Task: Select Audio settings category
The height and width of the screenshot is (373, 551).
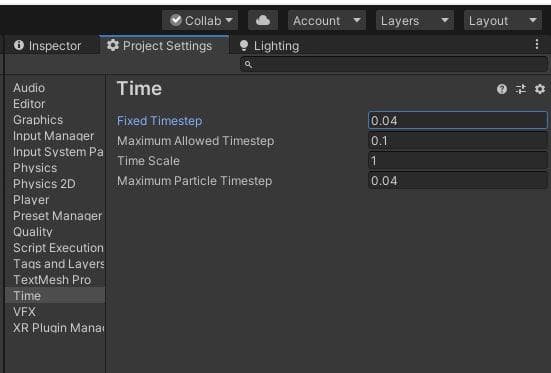Action: coord(55,88)
